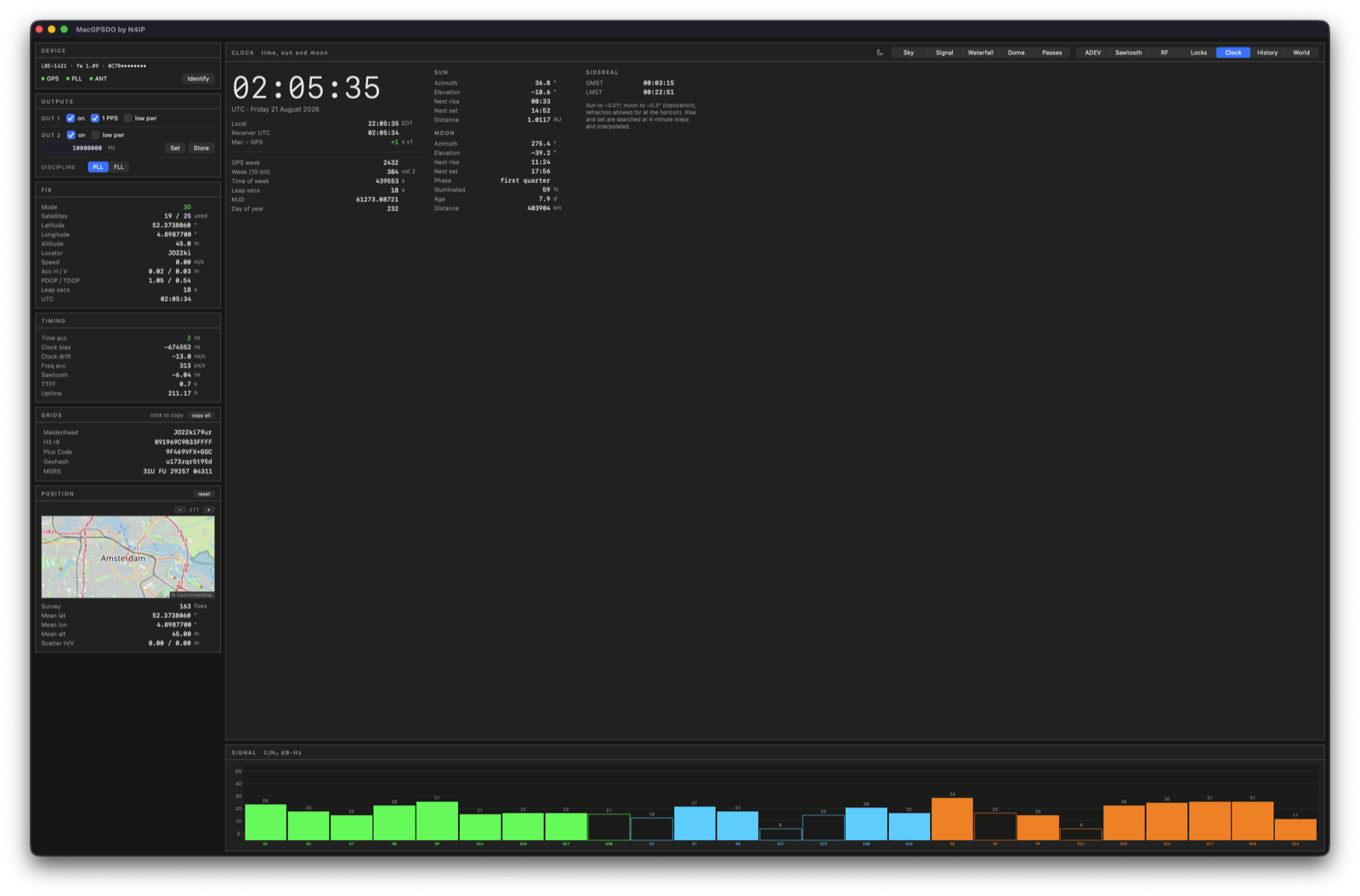This screenshot has height=896, width=1360.
Task: Click the Set frequency button
Action: point(175,148)
